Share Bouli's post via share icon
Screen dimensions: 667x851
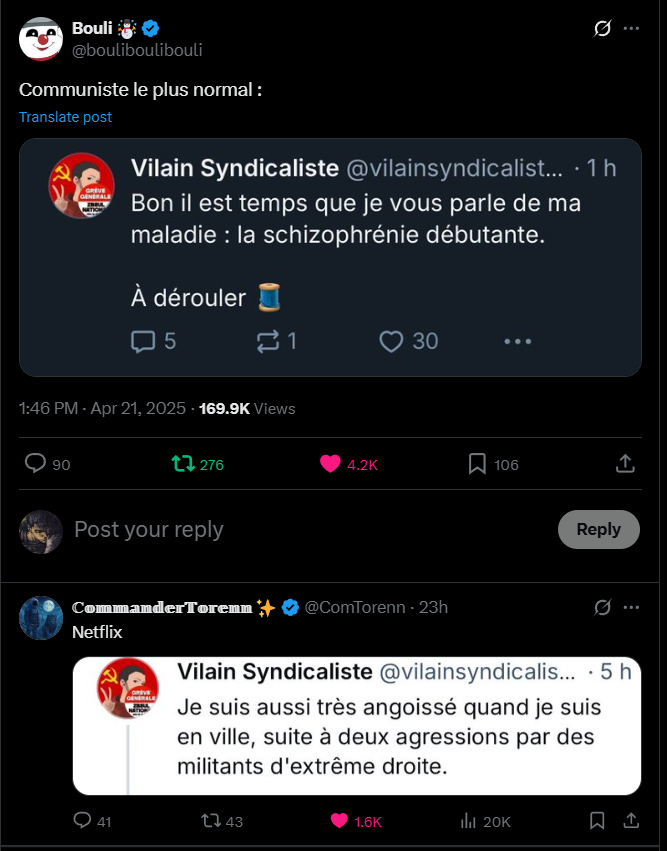(624, 464)
